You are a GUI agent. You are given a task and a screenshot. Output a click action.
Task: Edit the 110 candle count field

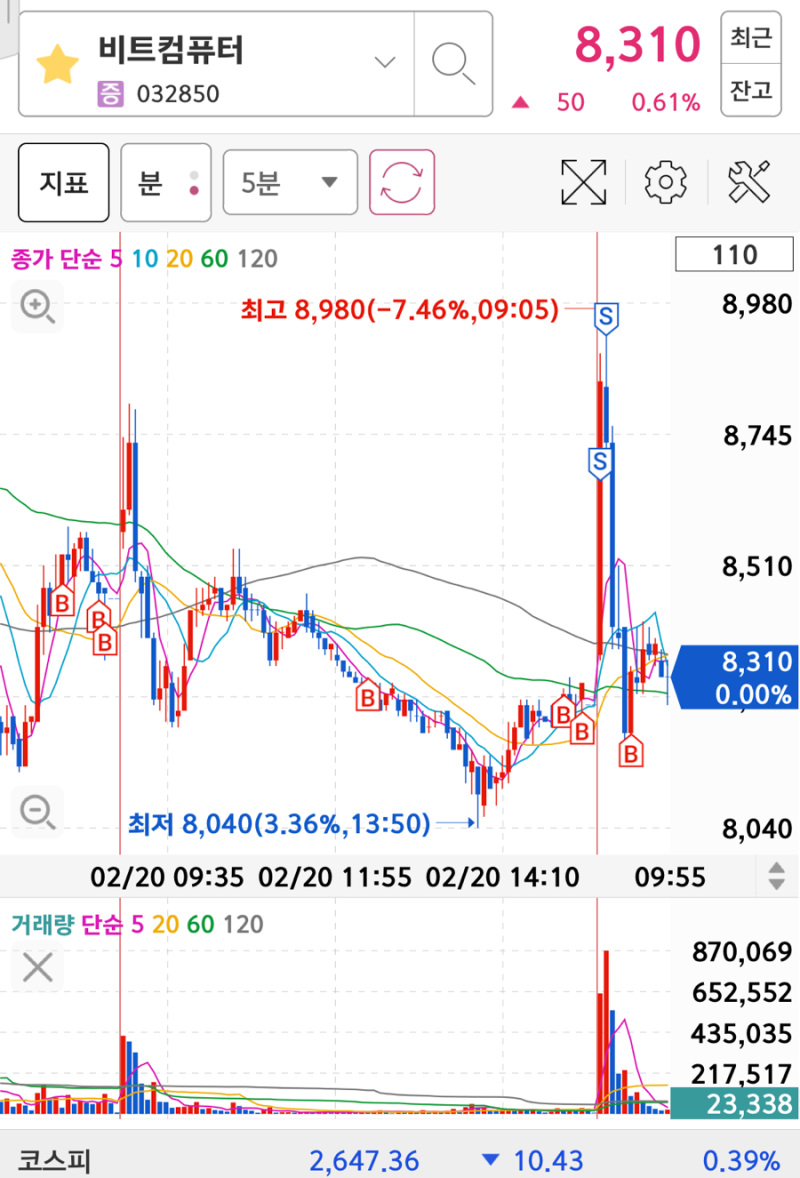point(734,255)
